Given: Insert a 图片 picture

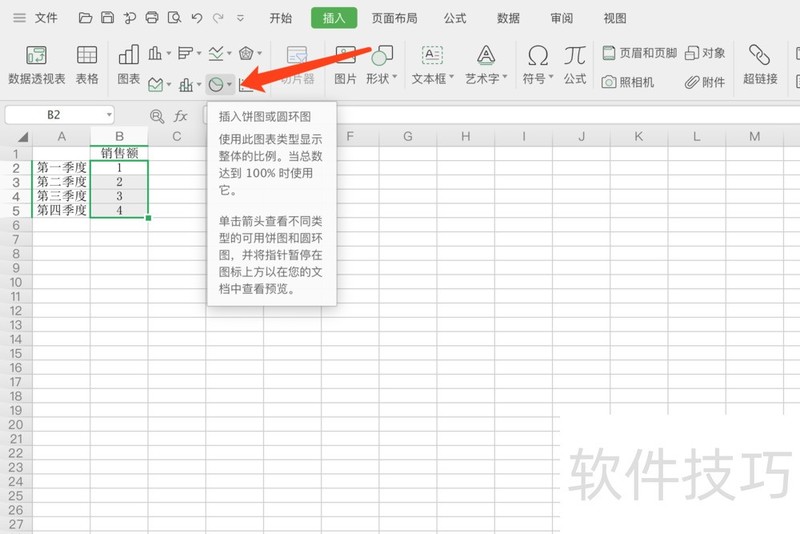Looking at the screenshot, I should click(345, 65).
